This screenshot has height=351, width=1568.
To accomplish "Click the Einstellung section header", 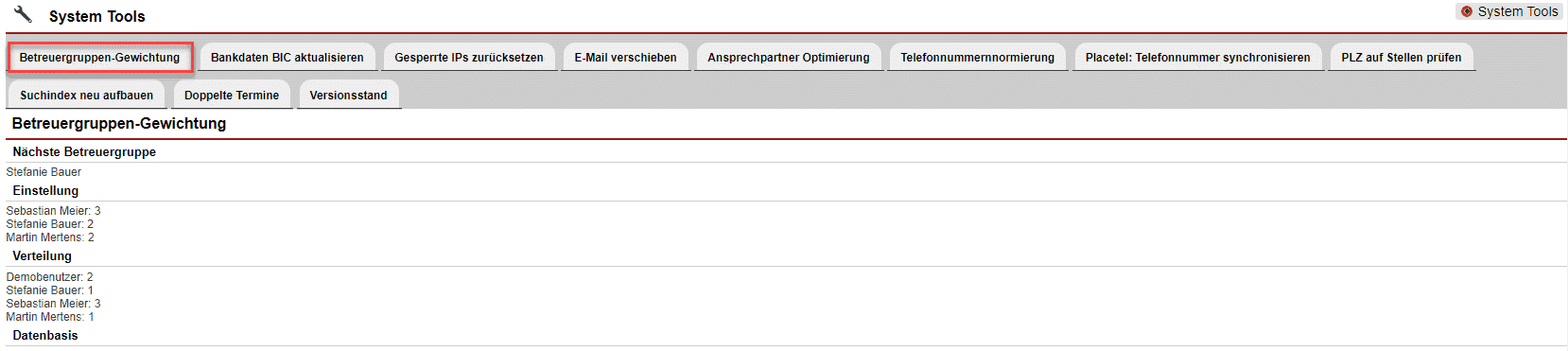I will 45,190.
